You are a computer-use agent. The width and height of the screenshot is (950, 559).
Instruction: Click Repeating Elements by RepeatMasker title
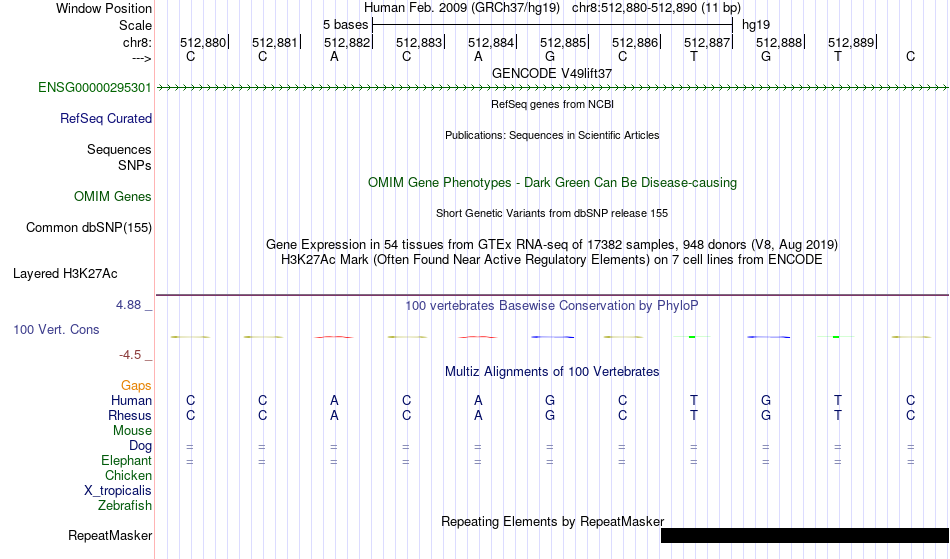(x=553, y=522)
